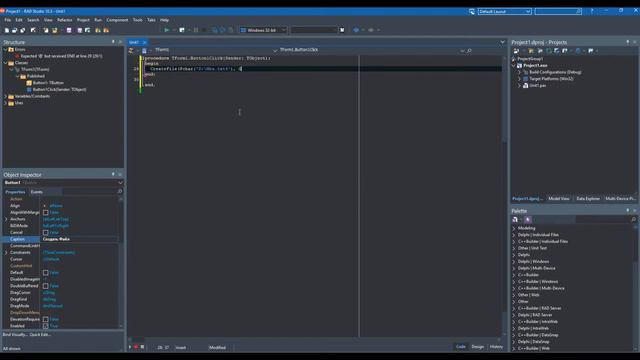Click the search icon in the Object Inspector
Image resolution: width=640 pixels, height=360 pixels.
click(x=120, y=191)
